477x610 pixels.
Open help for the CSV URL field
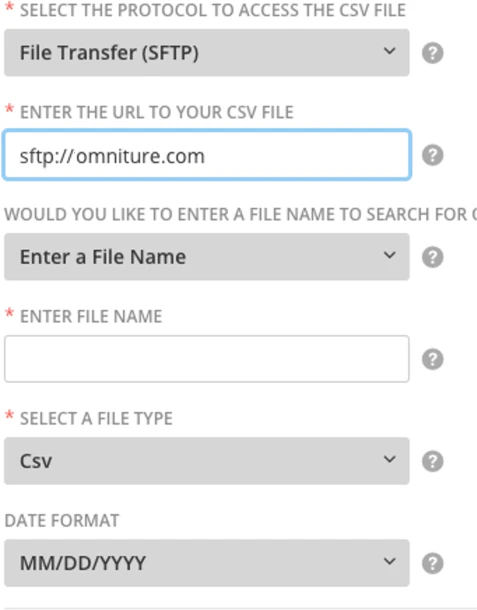[x=433, y=155]
